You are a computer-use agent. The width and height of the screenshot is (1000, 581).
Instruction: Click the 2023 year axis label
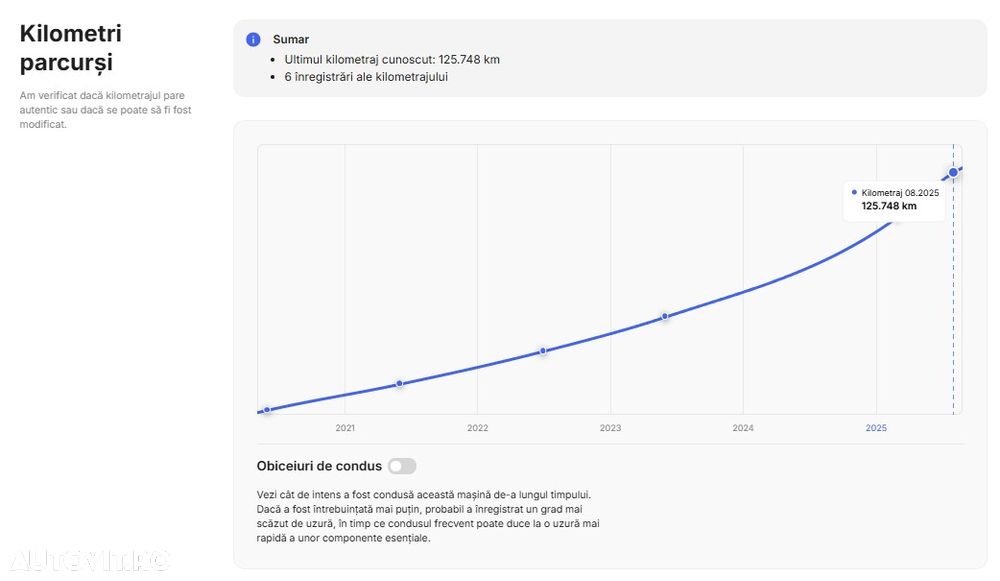pyautogui.click(x=610, y=428)
